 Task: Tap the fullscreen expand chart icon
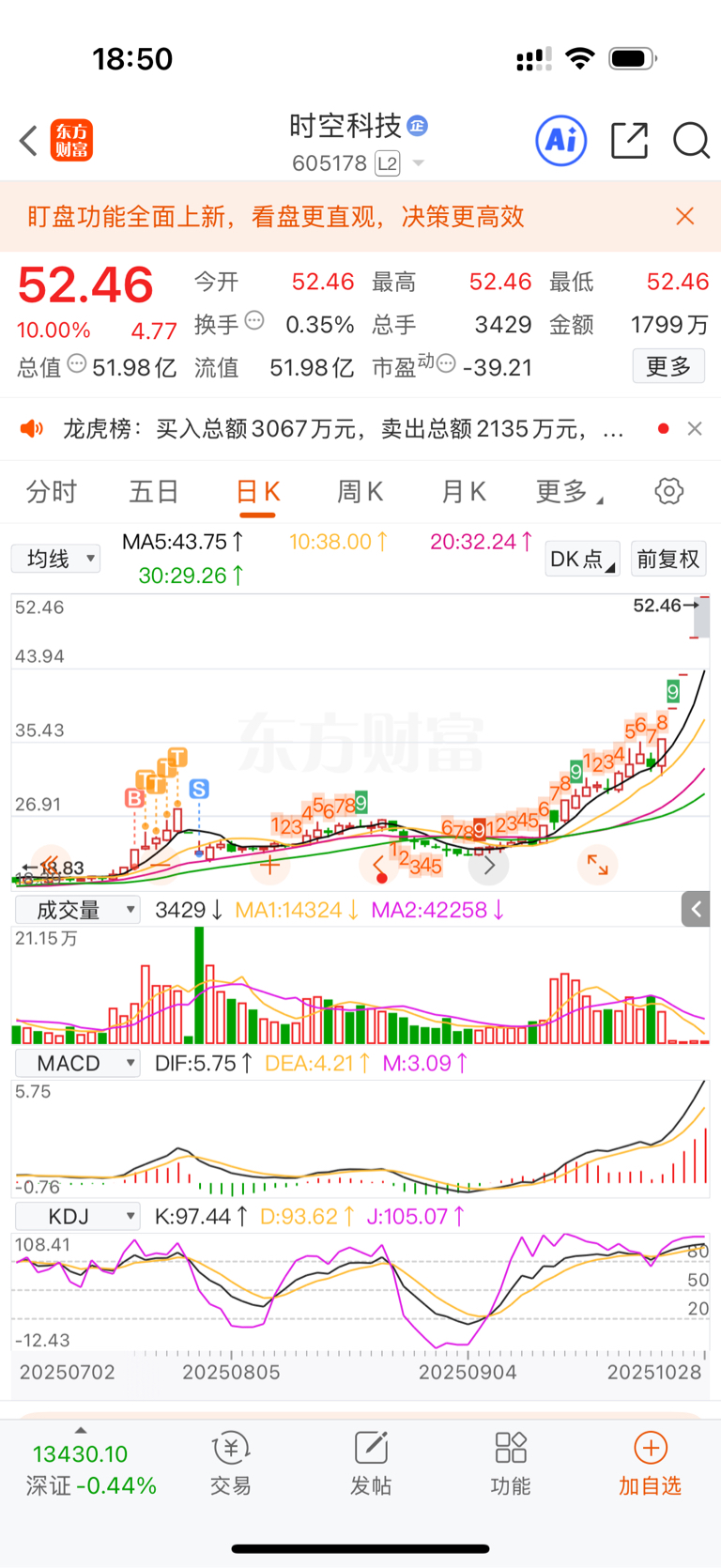(x=597, y=865)
